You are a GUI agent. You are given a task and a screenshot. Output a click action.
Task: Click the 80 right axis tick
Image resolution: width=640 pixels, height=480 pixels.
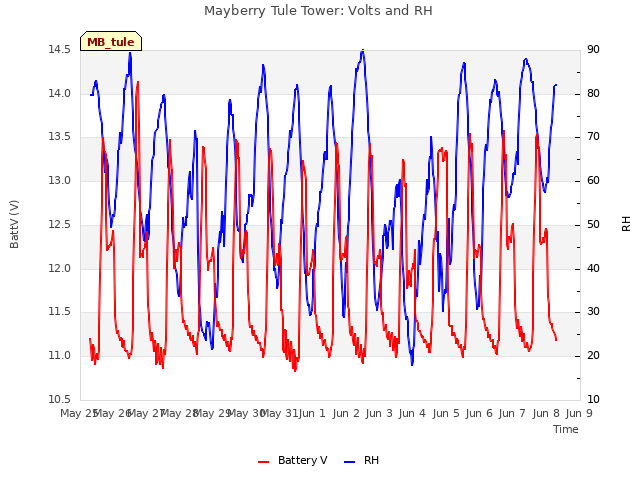point(593,93)
